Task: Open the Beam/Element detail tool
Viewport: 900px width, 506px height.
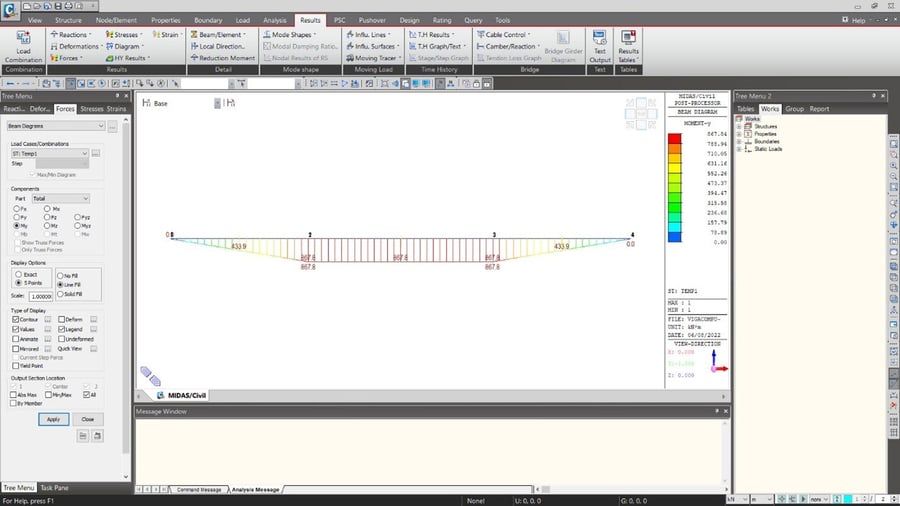Action: click(x=221, y=34)
